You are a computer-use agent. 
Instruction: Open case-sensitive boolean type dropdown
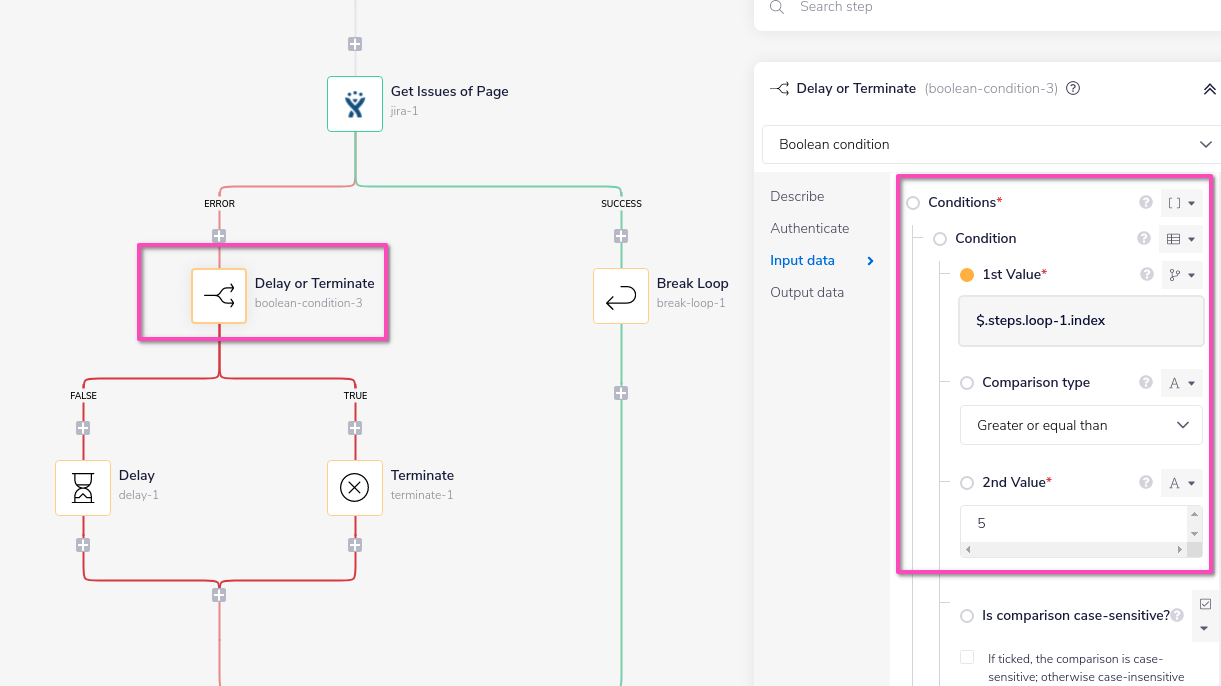click(1204, 616)
